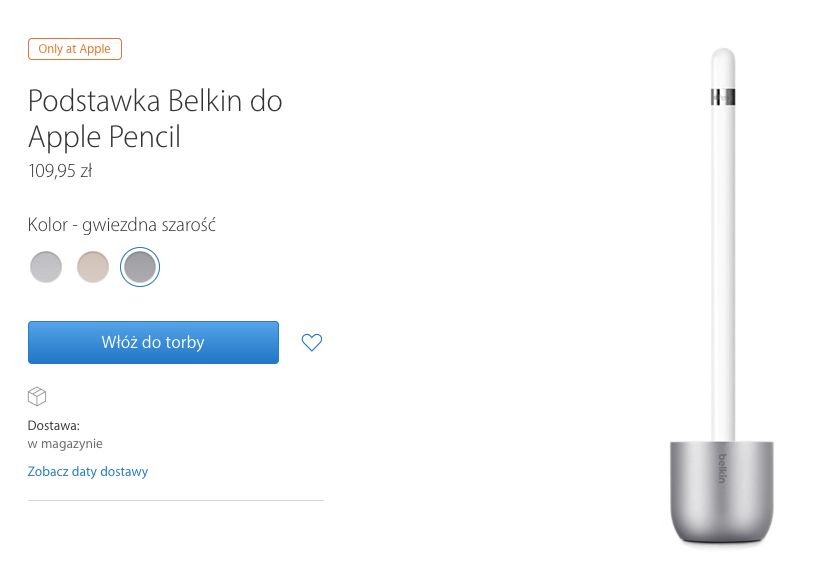831x582 pixels.
Task: Select the gold color swatch
Action: click(x=93, y=267)
